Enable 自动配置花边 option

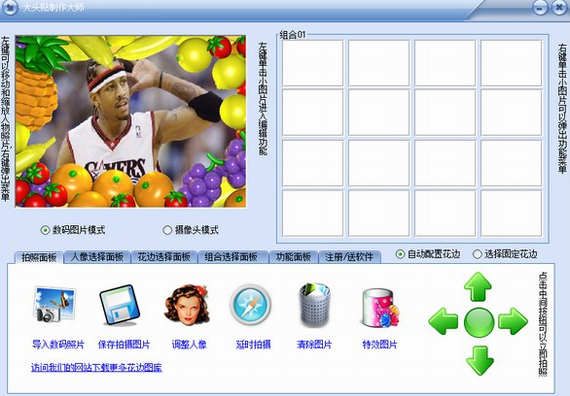(400, 254)
